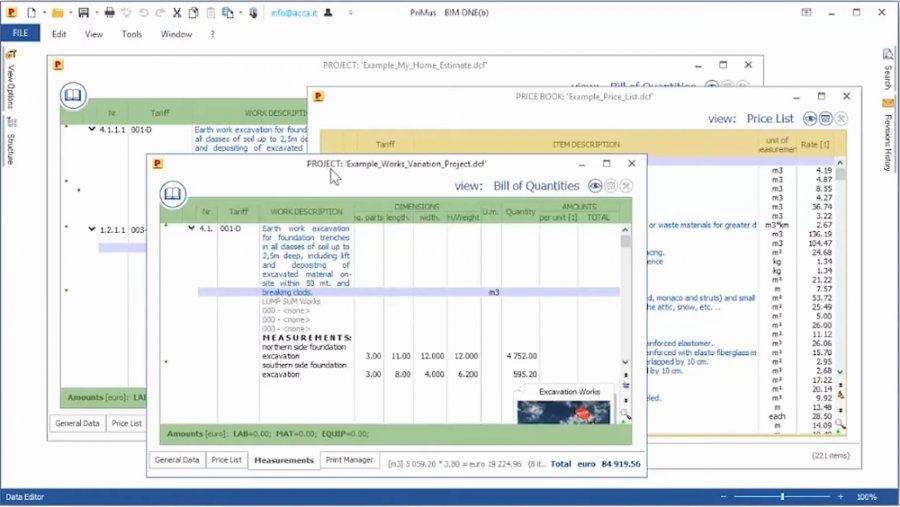Screen dimensions: 900x507
Task: Toggle the eye view icon beside Bill of Quantities
Action: 595,185
